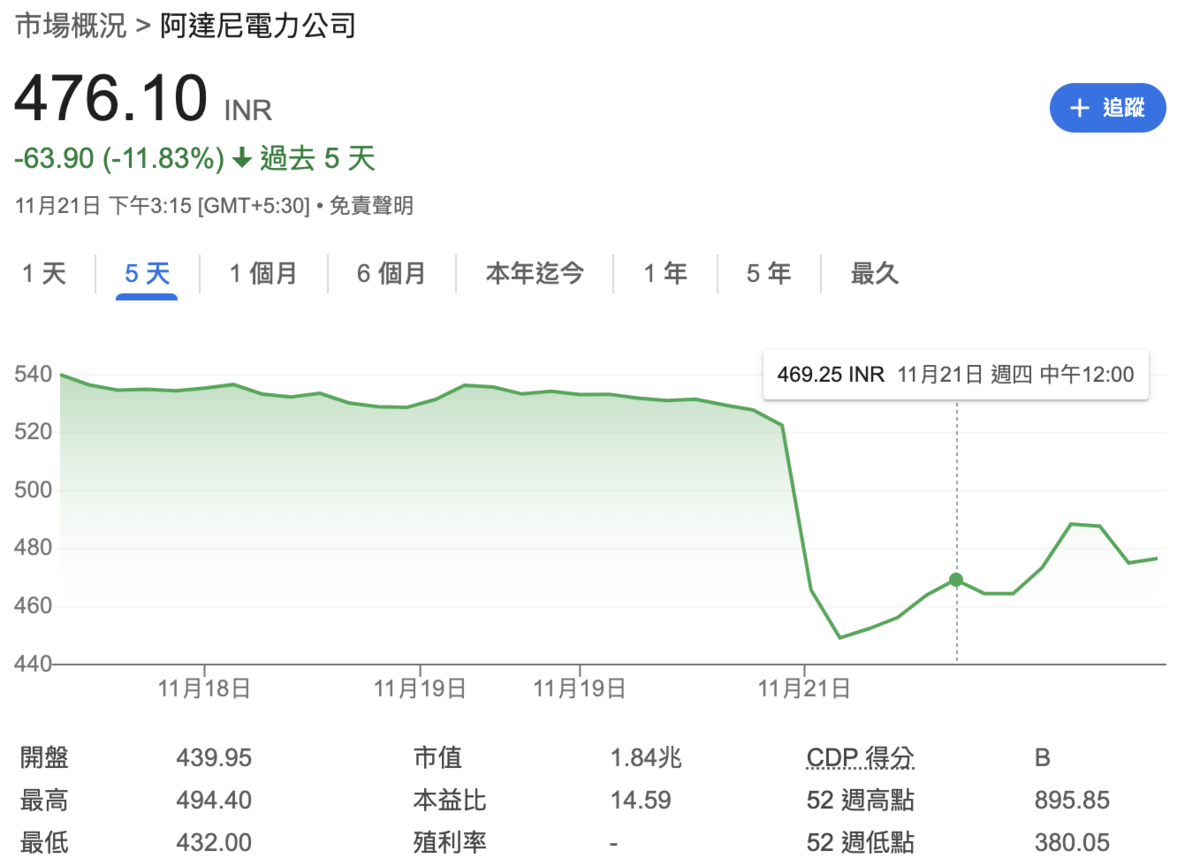Image resolution: width=1200 pixels, height=866 pixels.
Task: Open the 免責聲明 disclaimer link
Action: click(x=371, y=206)
